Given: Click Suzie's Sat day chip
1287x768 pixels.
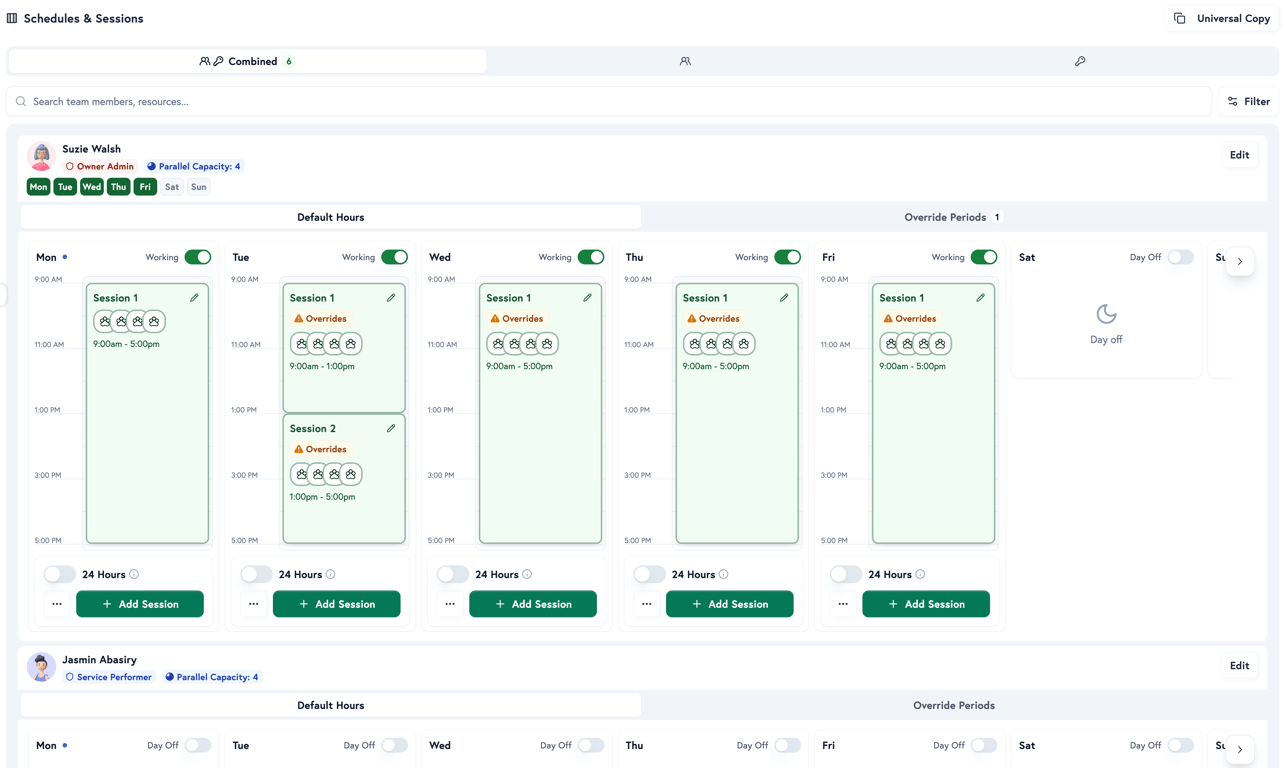Looking at the screenshot, I should (172, 187).
